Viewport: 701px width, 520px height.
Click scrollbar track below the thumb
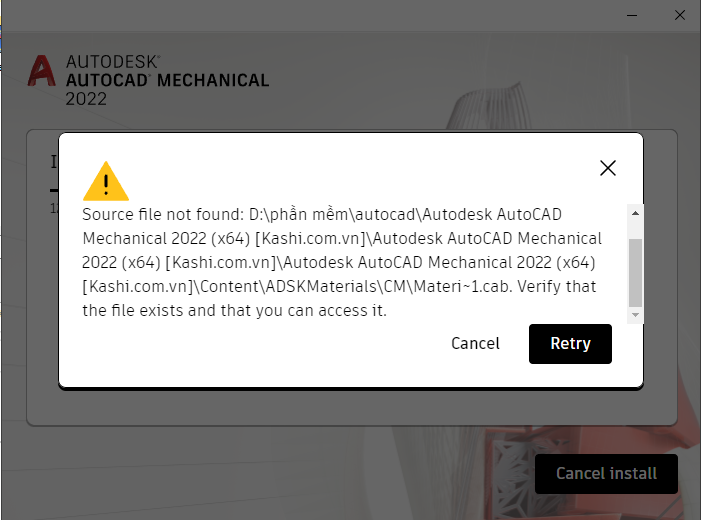[635, 308]
